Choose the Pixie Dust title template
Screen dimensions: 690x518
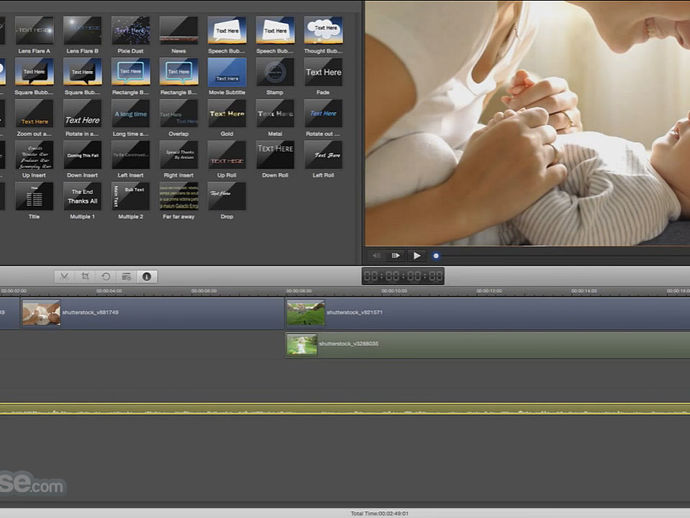pos(131,35)
